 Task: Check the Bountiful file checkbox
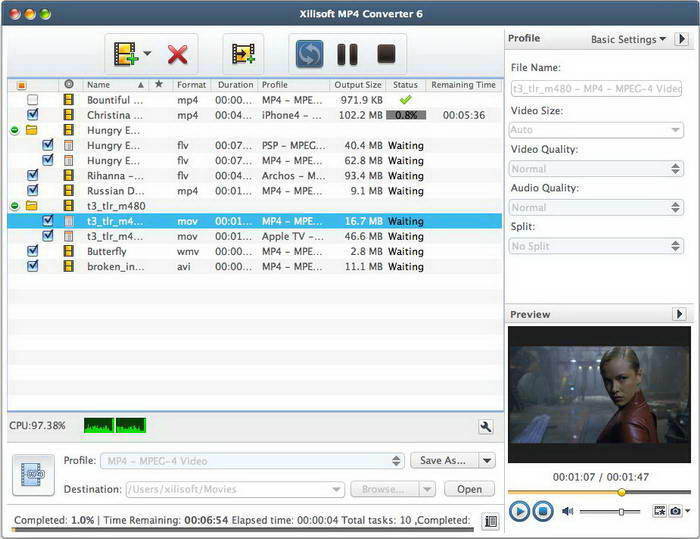click(33, 100)
